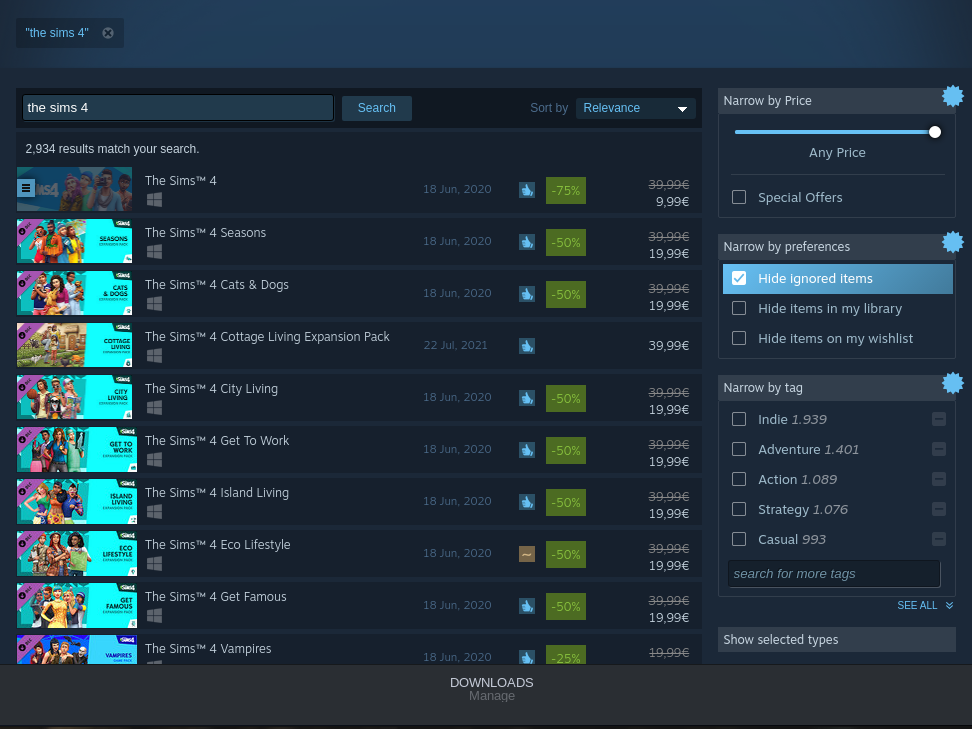Open the Sort by Relevance dropdown
972x729 pixels.
(x=635, y=108)
